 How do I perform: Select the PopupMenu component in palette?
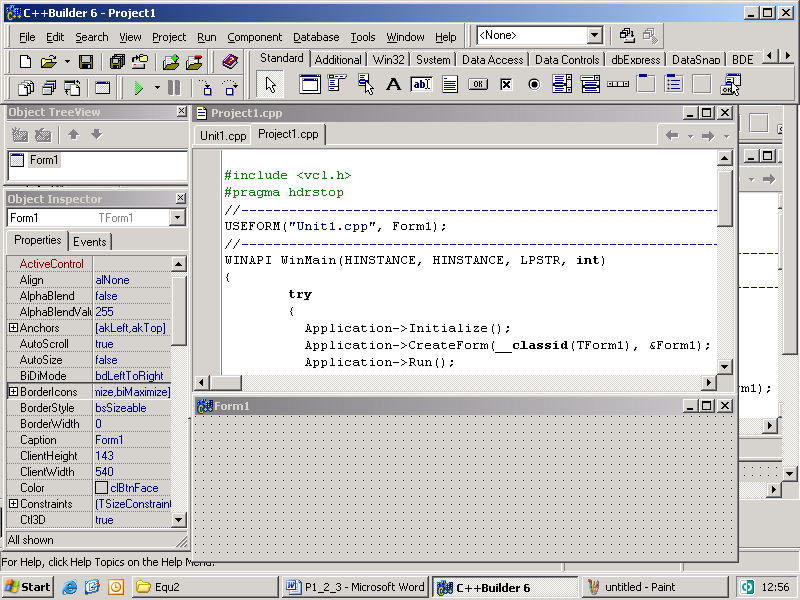365,84
